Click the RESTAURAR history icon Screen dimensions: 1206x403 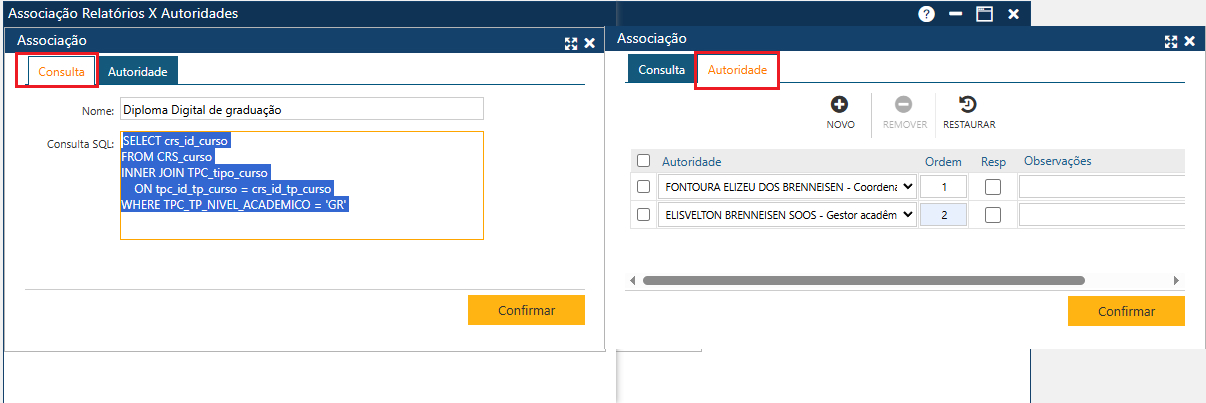click(968, 104)
